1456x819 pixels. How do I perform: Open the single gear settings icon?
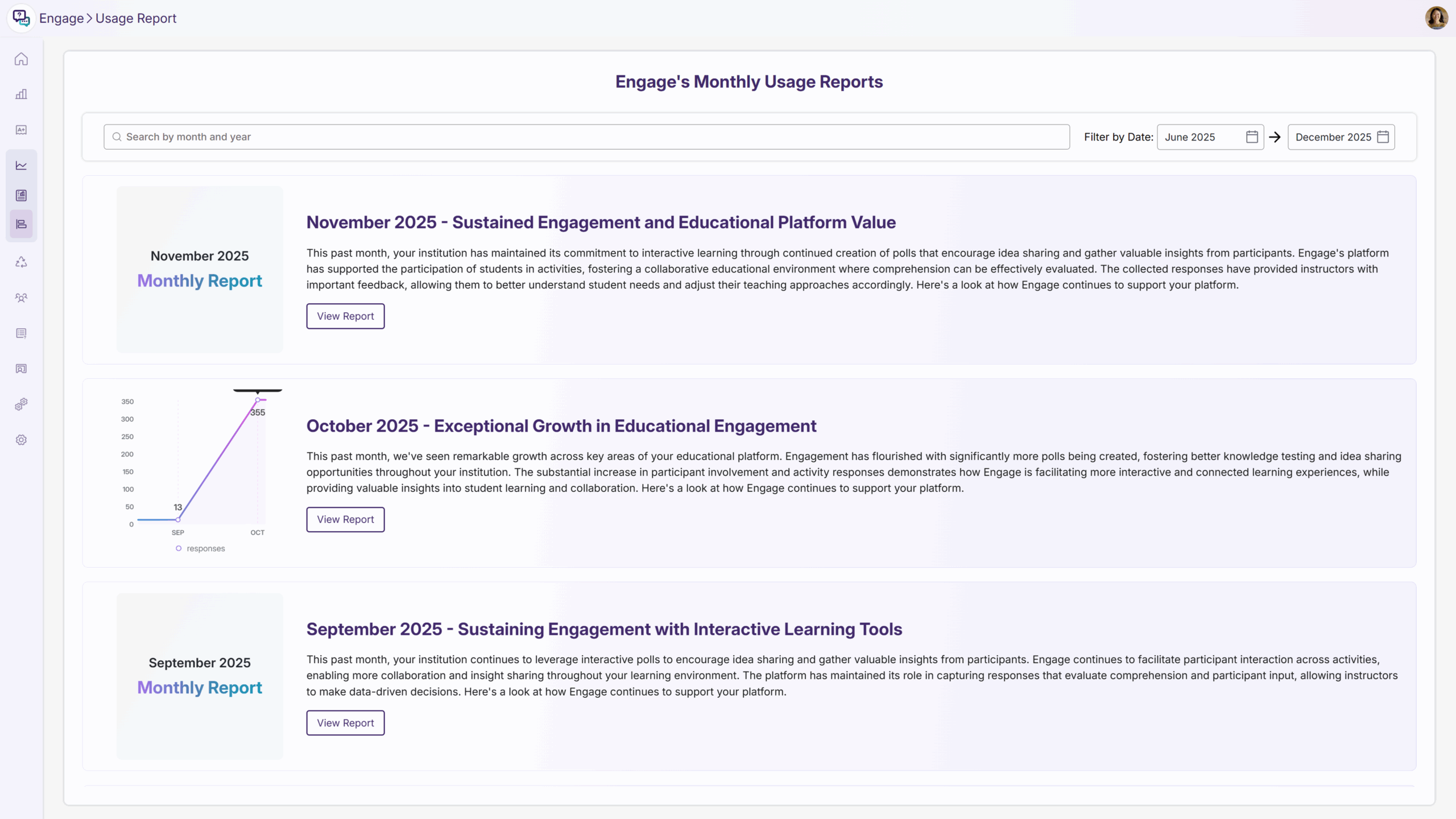tap(21, 440)
